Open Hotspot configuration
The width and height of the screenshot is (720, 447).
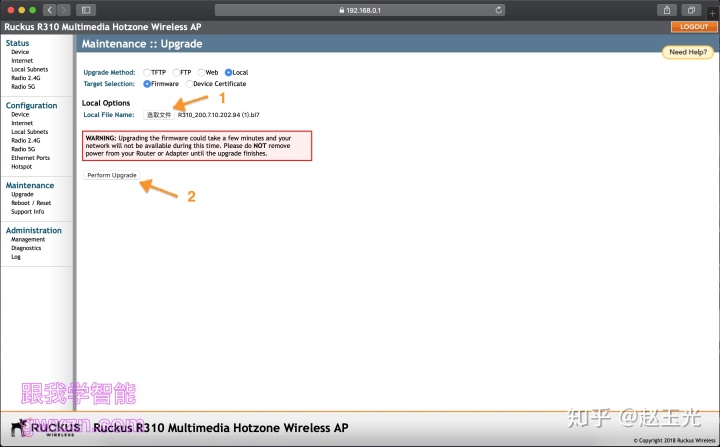tap(22, 166)
